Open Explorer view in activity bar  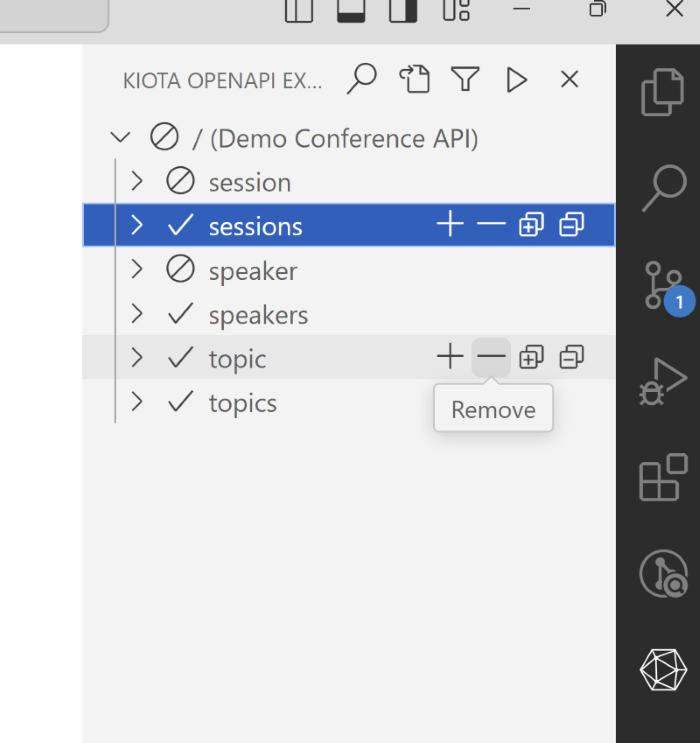click(663, 92)
